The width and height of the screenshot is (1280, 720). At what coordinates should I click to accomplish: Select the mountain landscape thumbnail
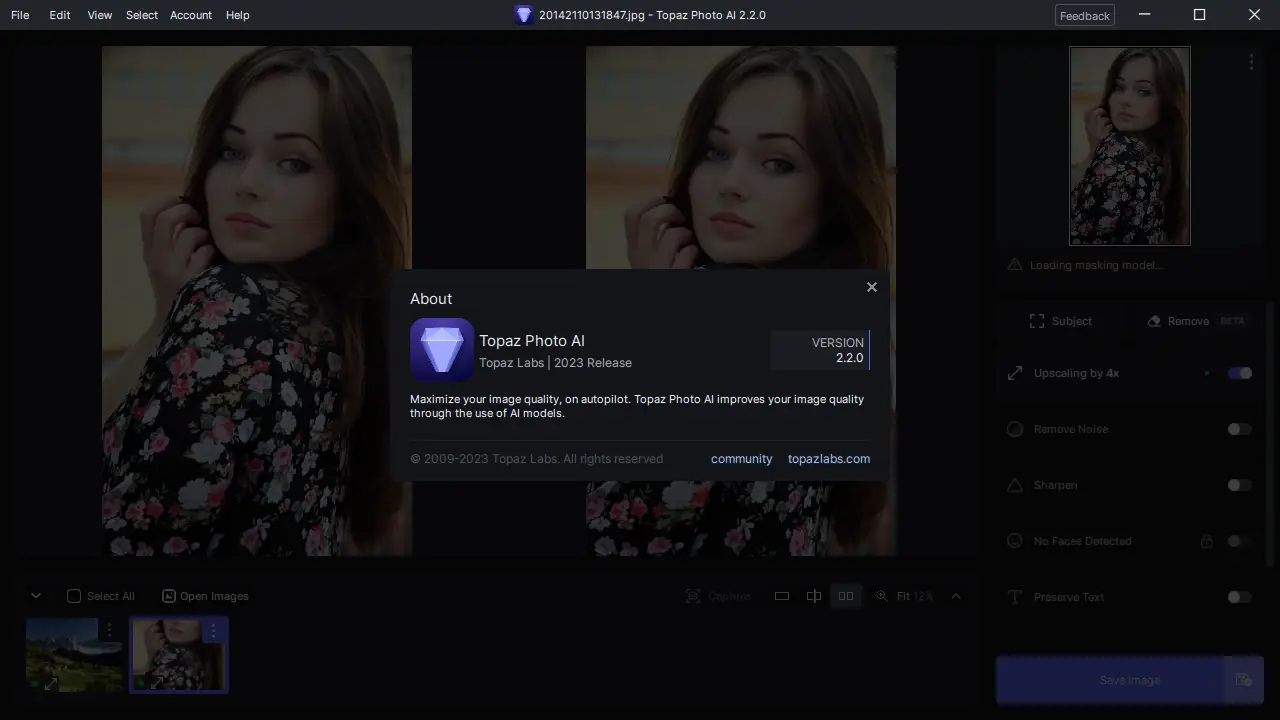76,655
